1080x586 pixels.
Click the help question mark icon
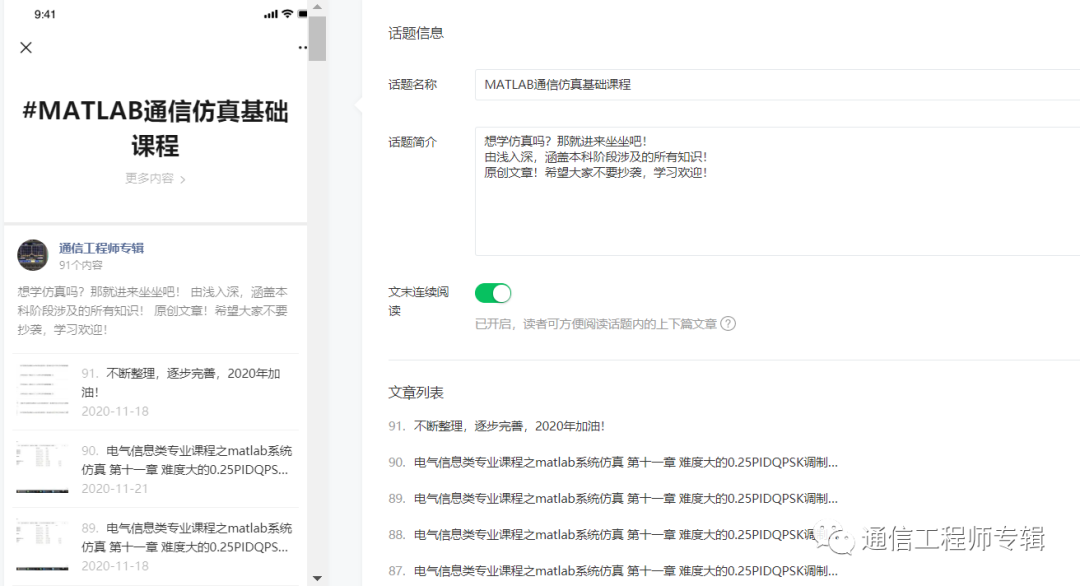click(x=728, y=324)
